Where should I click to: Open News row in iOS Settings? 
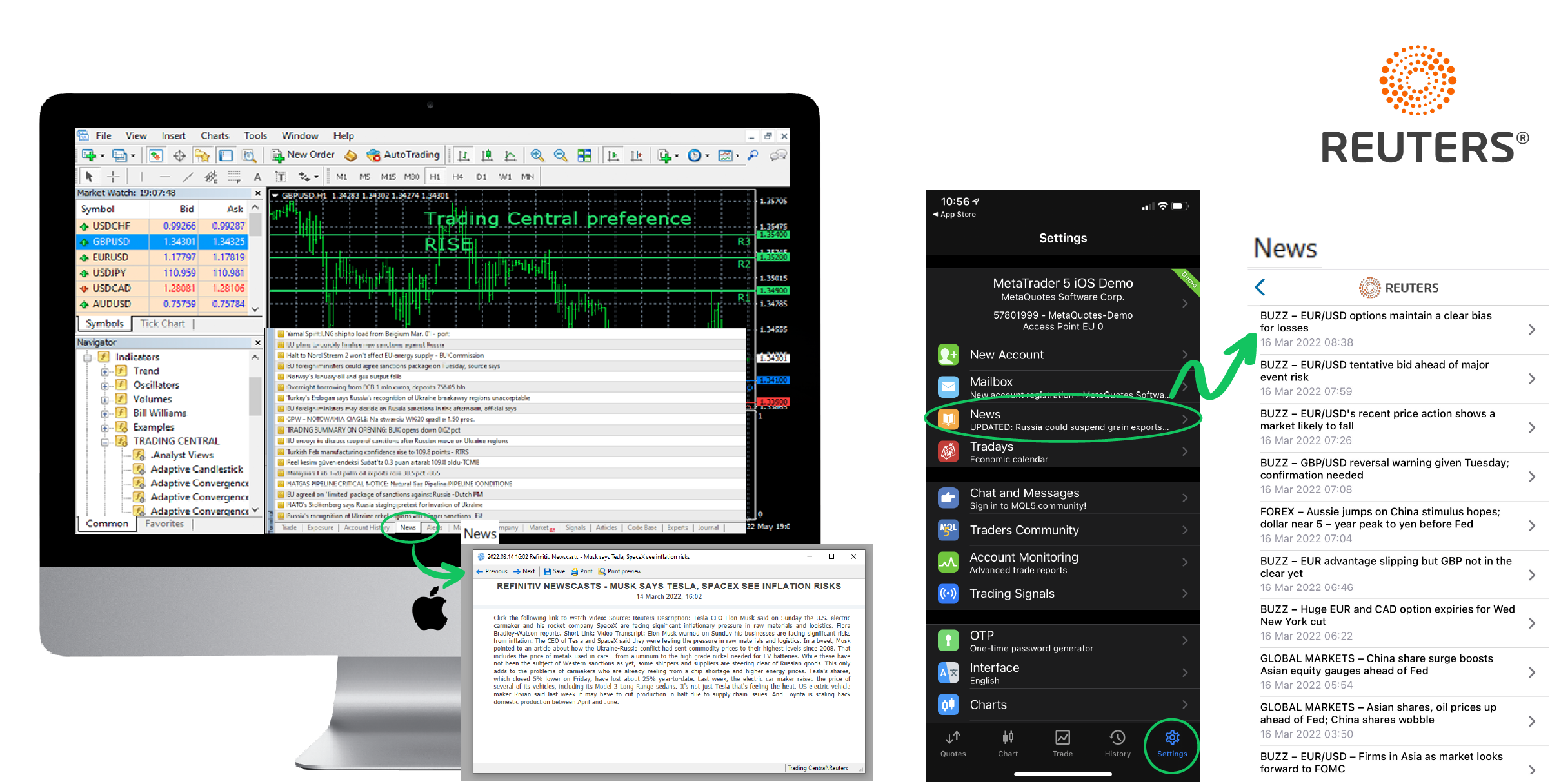coord(1063,420)
